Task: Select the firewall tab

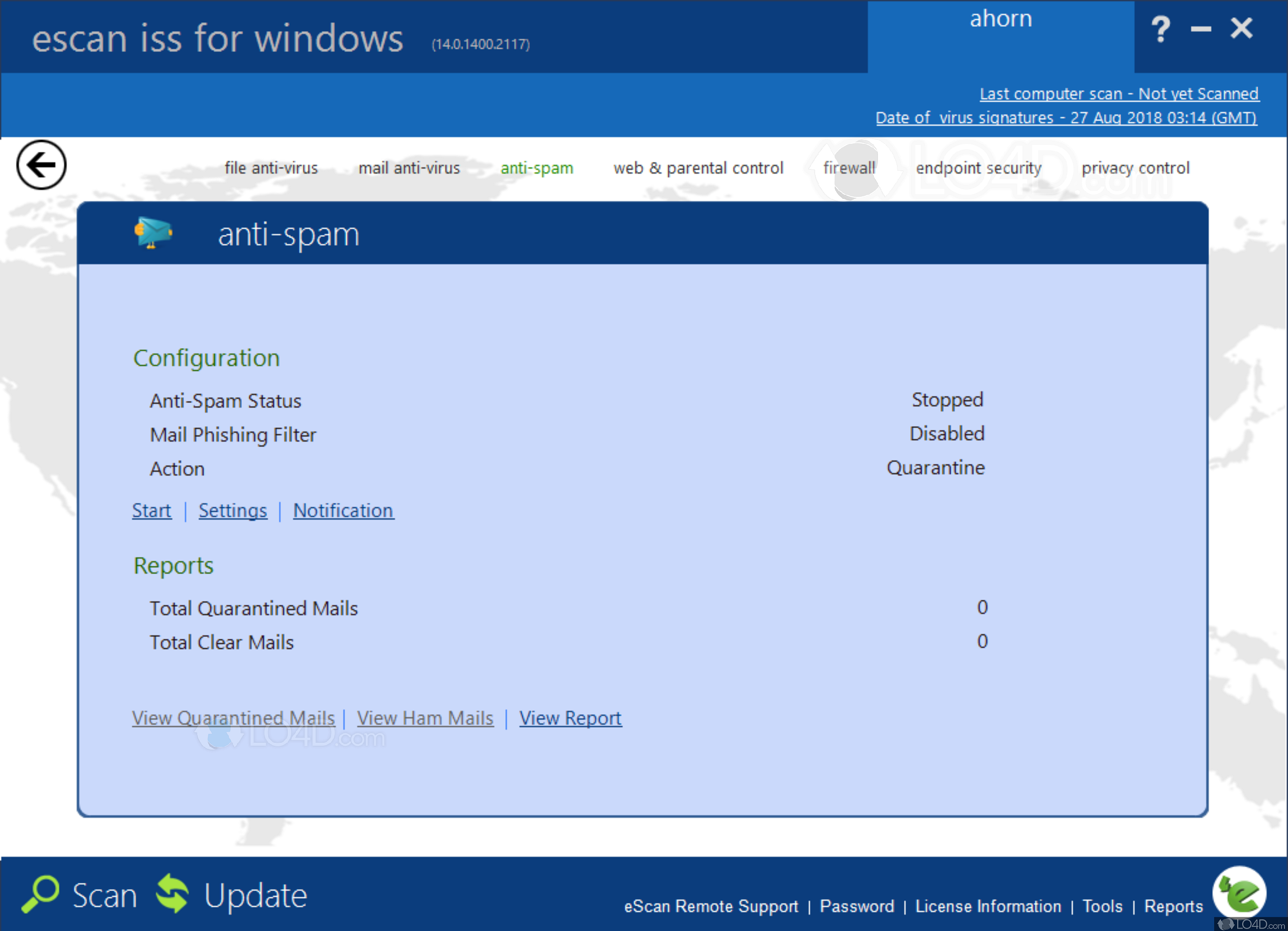Action: (849, 168)
